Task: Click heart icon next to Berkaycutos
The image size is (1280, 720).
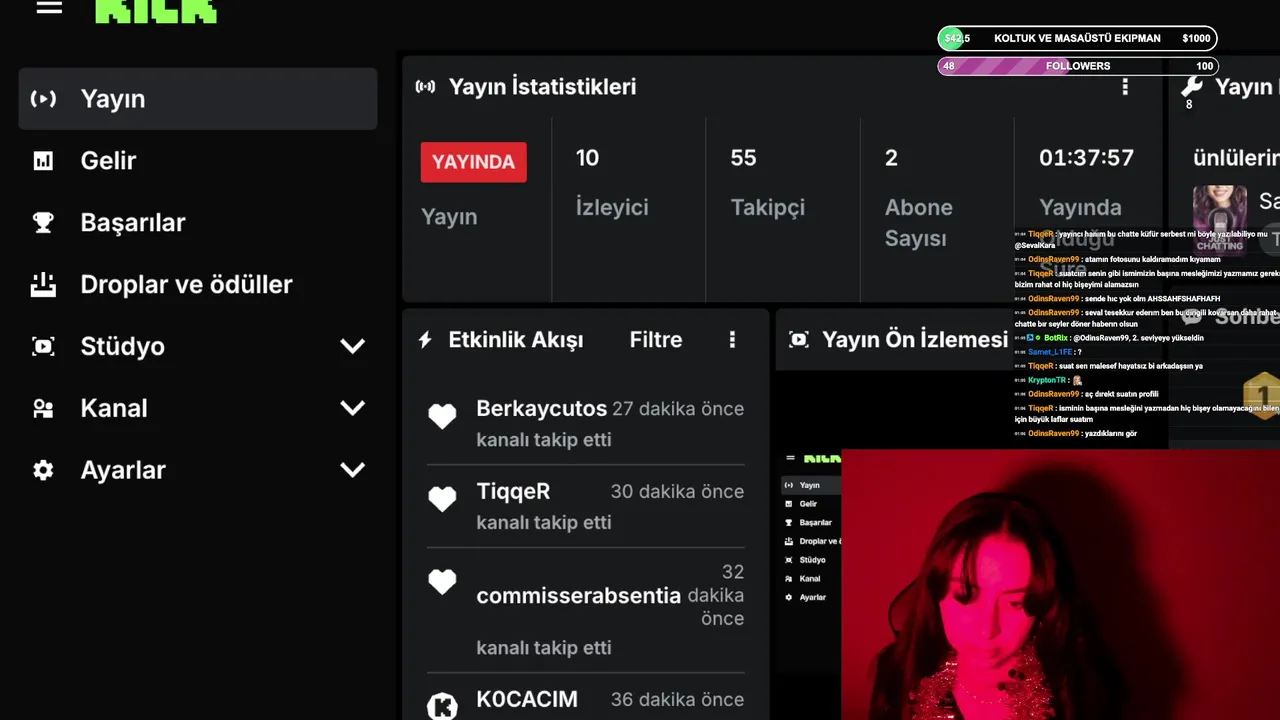Action: 442,416
